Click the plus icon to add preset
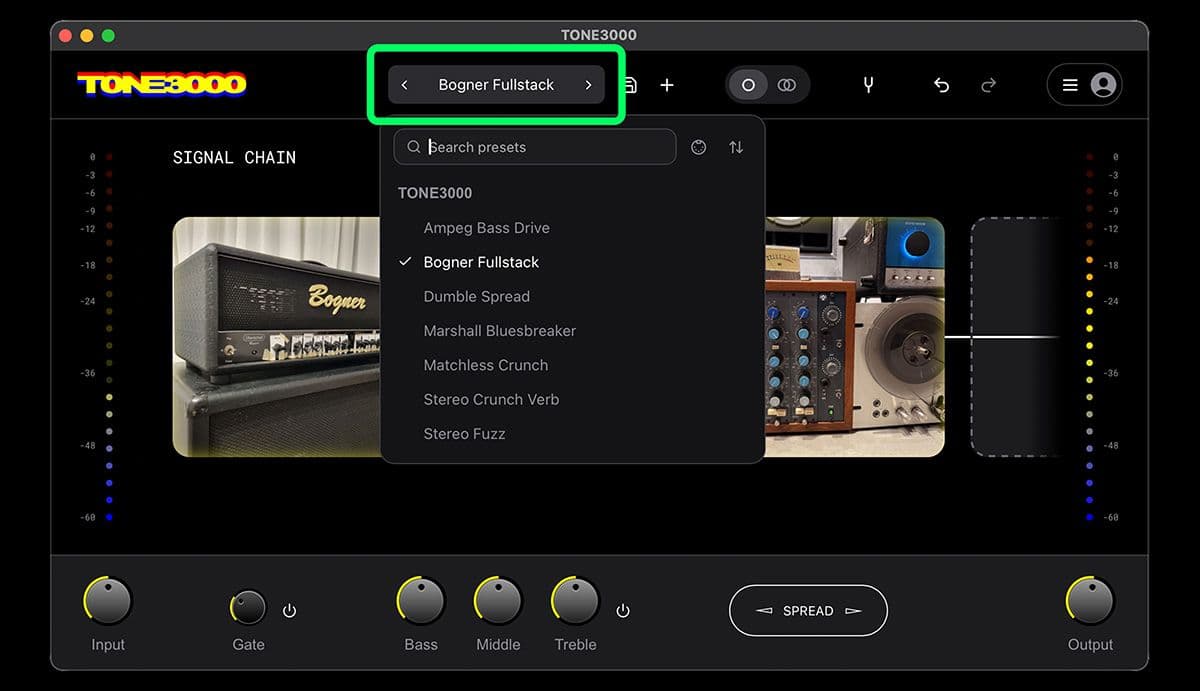The image size is (1200, 691). pyautogui.click(x=667, y=85)
